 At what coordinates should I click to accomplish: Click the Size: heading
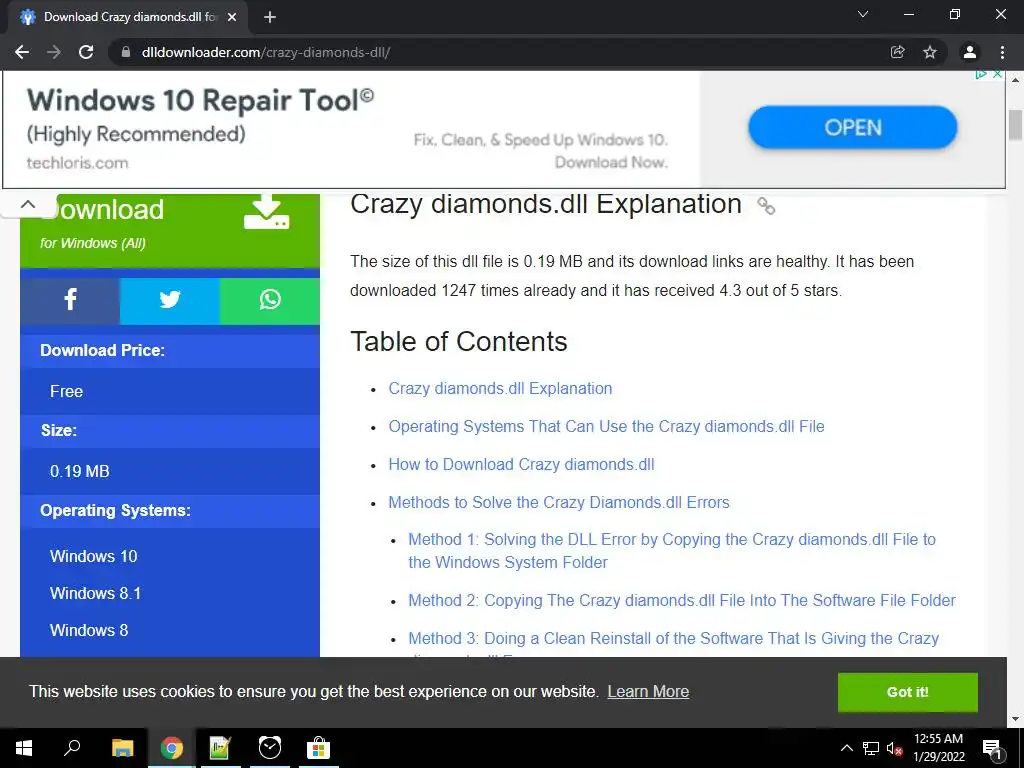click(x=59, y=430)
